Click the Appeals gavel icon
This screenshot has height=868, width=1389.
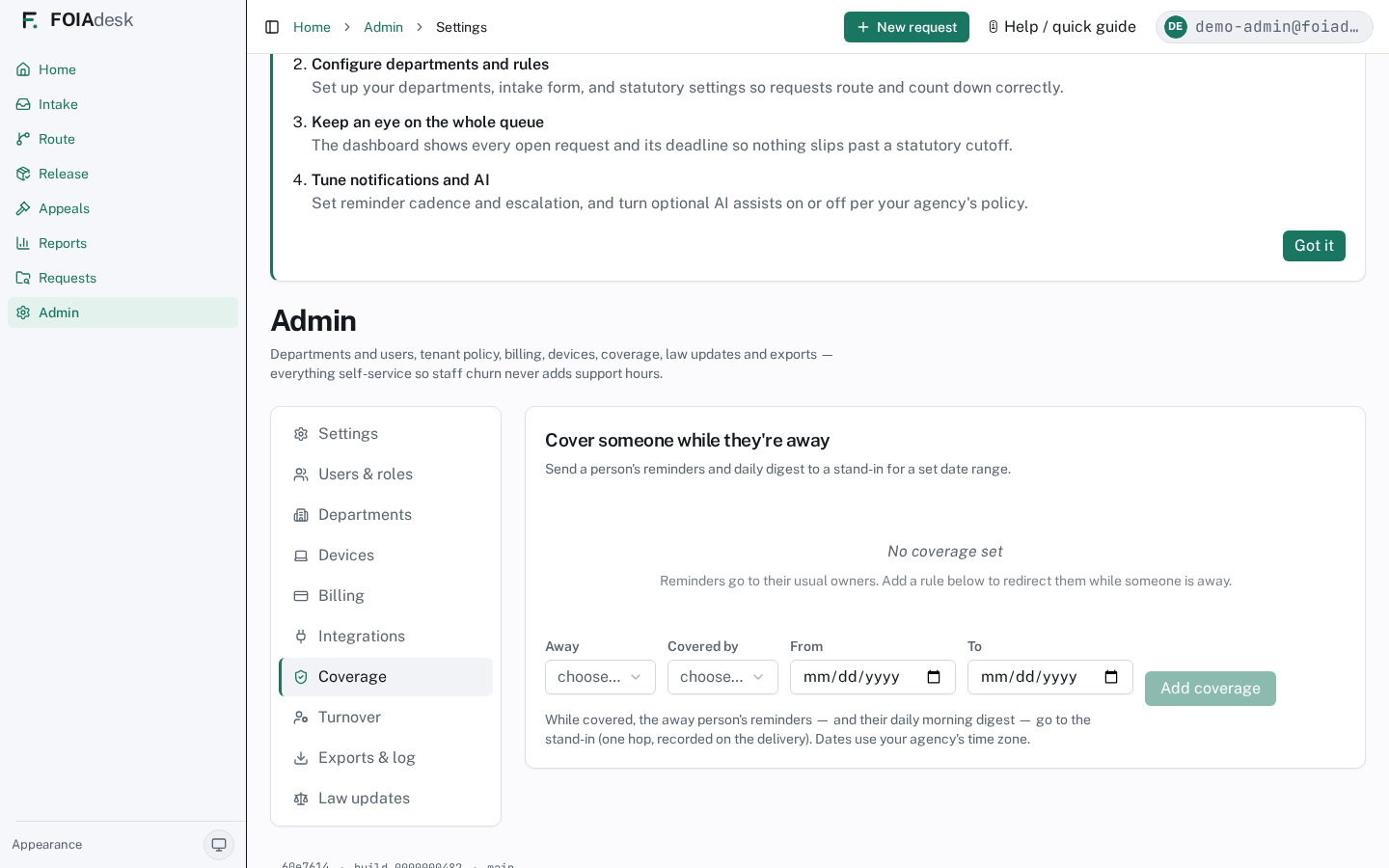click(23, 208)
